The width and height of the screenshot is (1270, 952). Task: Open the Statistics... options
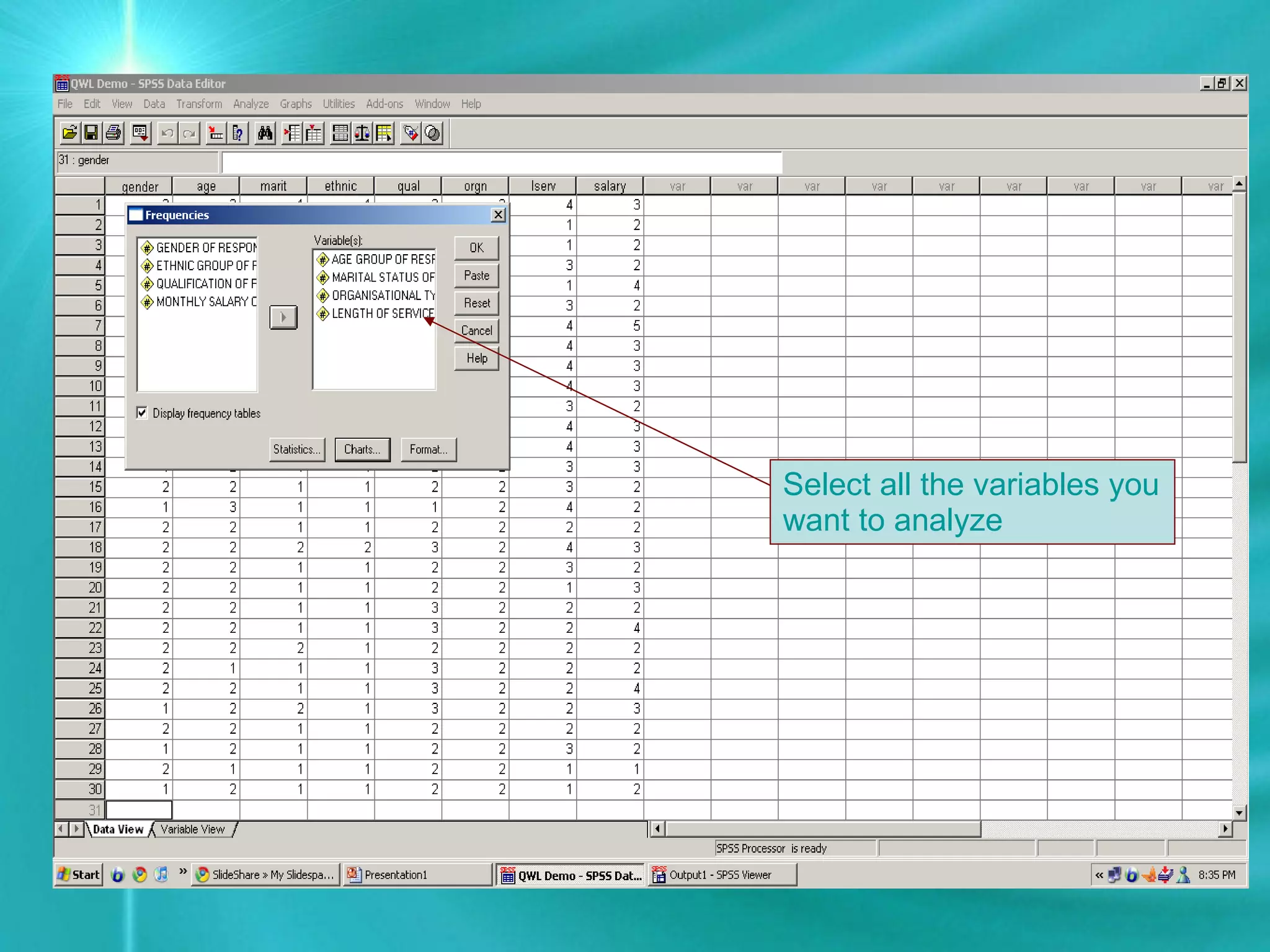(x=297, y=449)
